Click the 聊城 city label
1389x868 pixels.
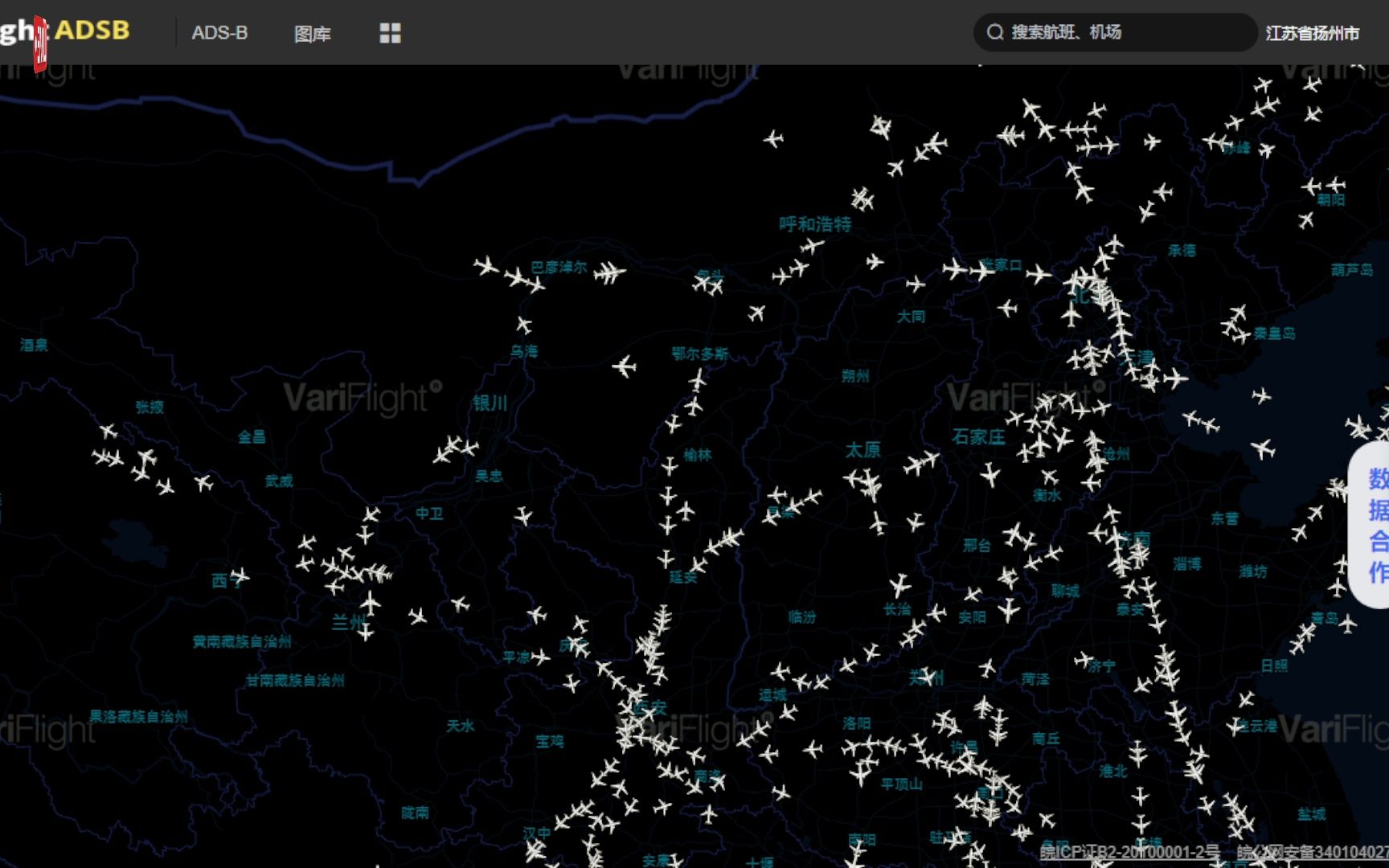click(1065, 591)
